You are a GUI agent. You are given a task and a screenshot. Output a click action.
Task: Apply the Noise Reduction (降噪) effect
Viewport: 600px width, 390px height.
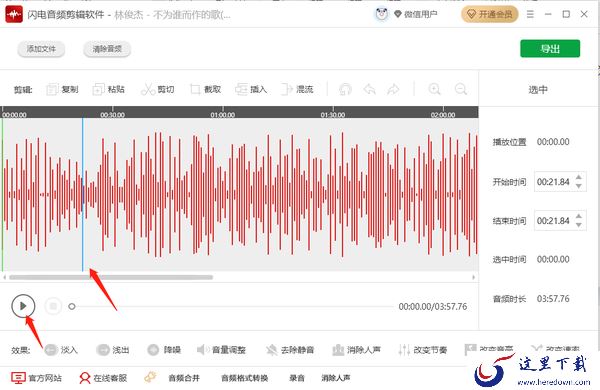164,350
